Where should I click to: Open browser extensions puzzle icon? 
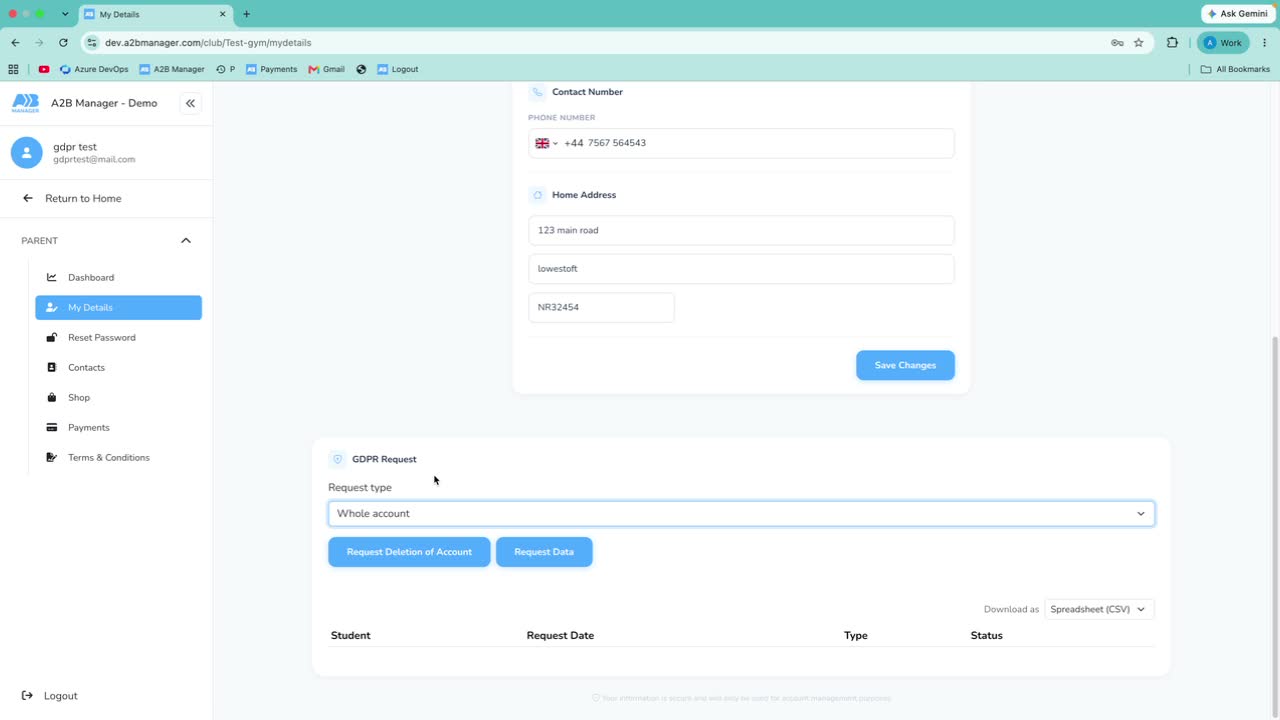pos(1172,43)
